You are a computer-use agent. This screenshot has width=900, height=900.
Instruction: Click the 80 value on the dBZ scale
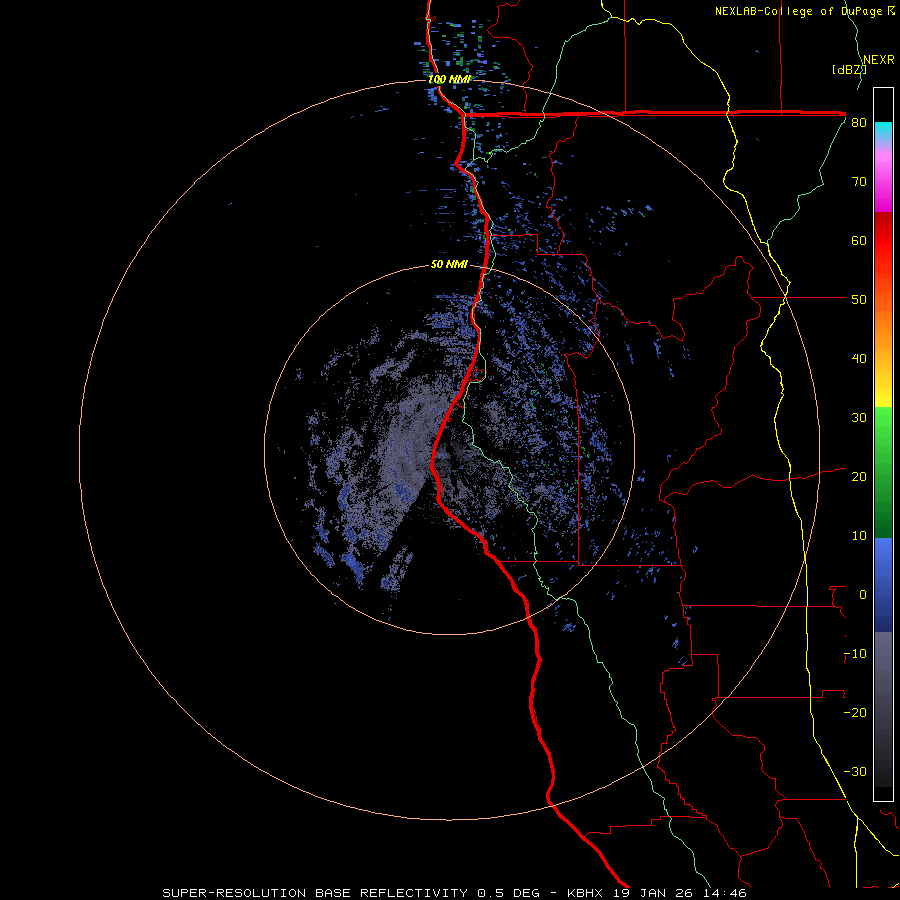pyautogui.click(x=859, y=123)
